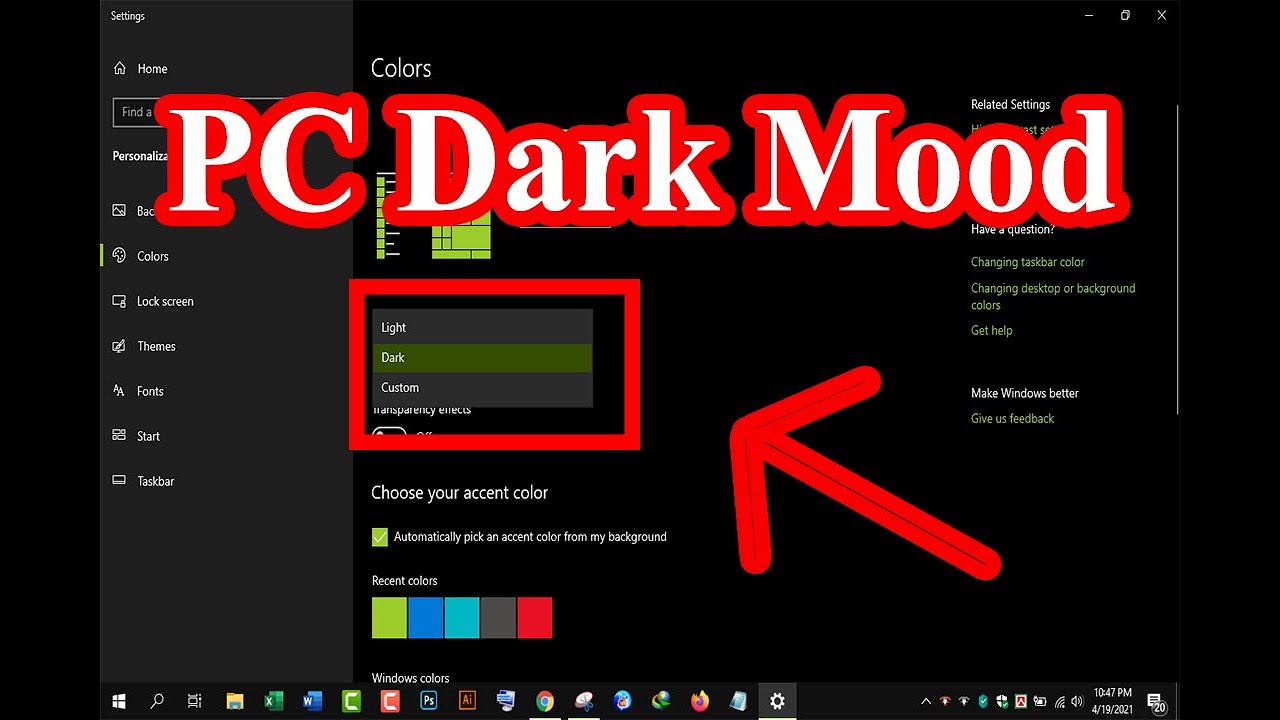This screenshot has width=1280, height=720.
Task: Click the Get help link
Action: tap(991, 330)
